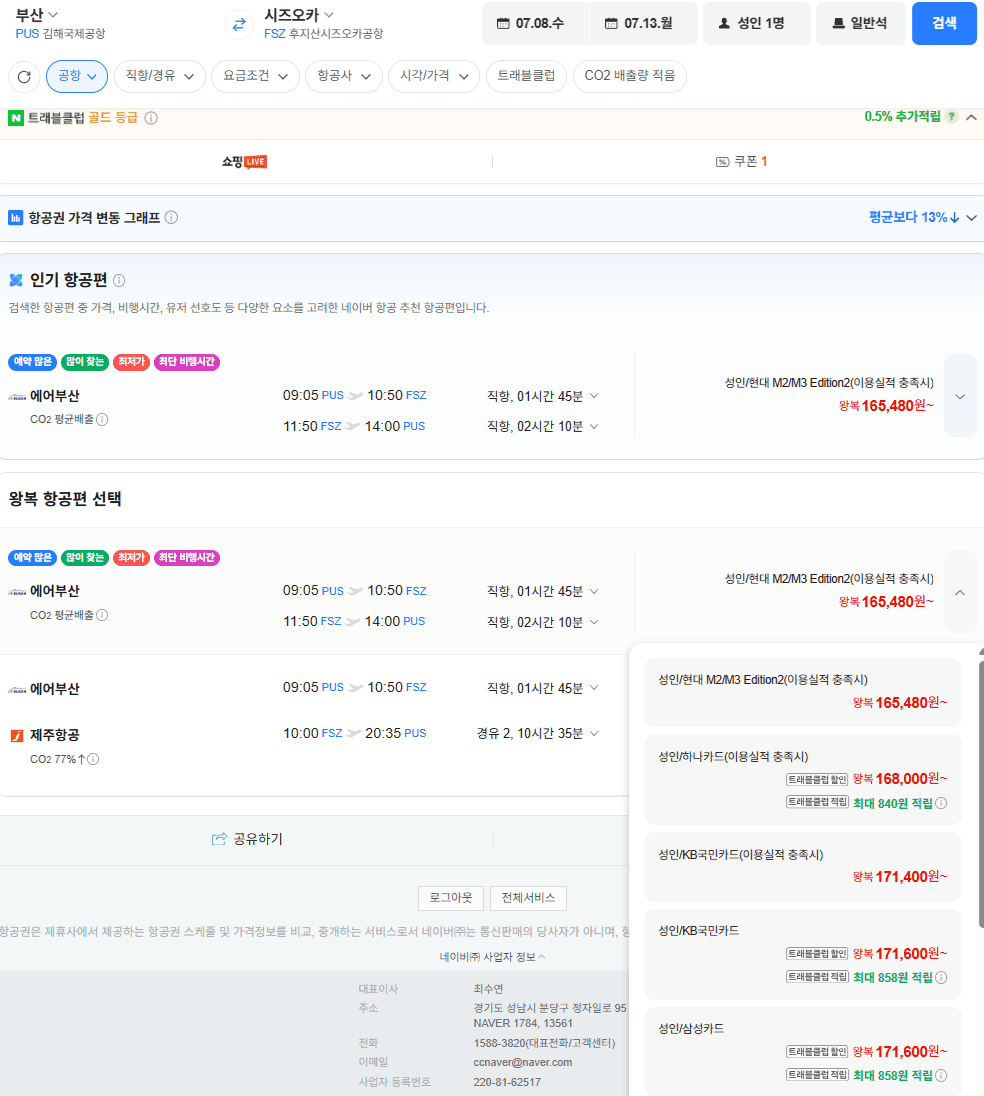
Task: Click the coupon icon next to 쿠폰 1
Action: point(723,161)
